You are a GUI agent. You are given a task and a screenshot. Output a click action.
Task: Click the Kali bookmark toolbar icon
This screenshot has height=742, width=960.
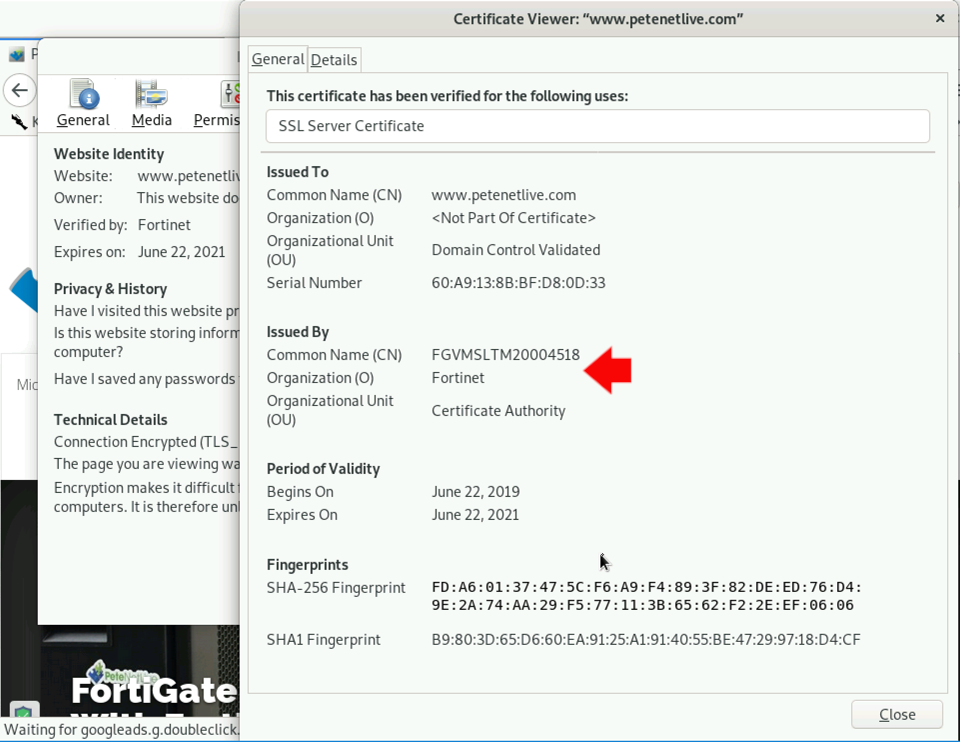click(18, 121)
